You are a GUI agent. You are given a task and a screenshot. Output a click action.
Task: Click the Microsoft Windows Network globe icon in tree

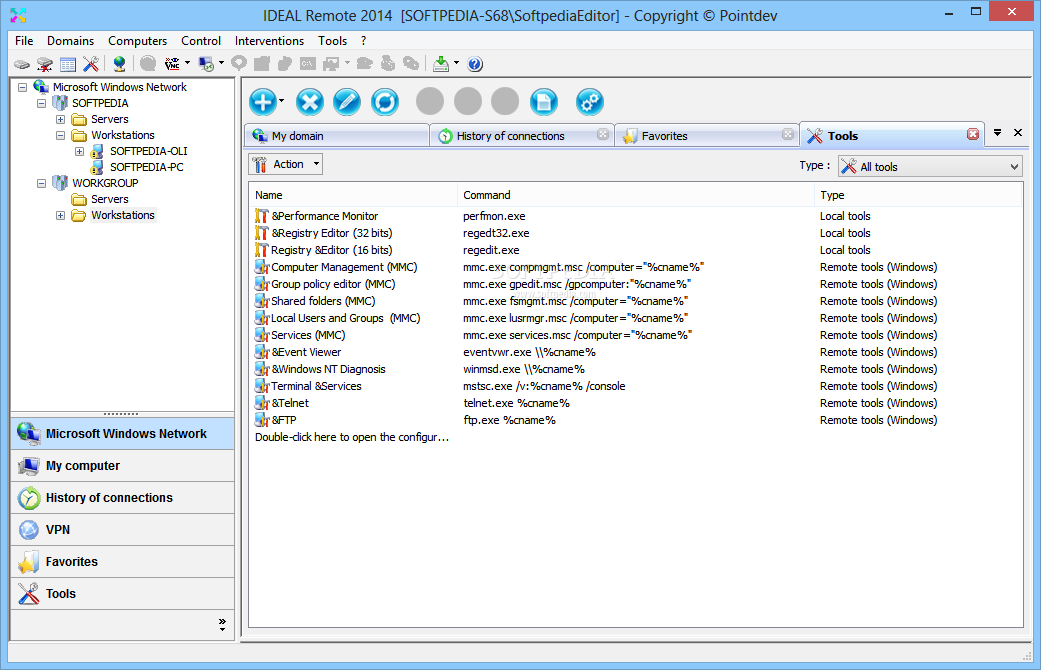41,87
